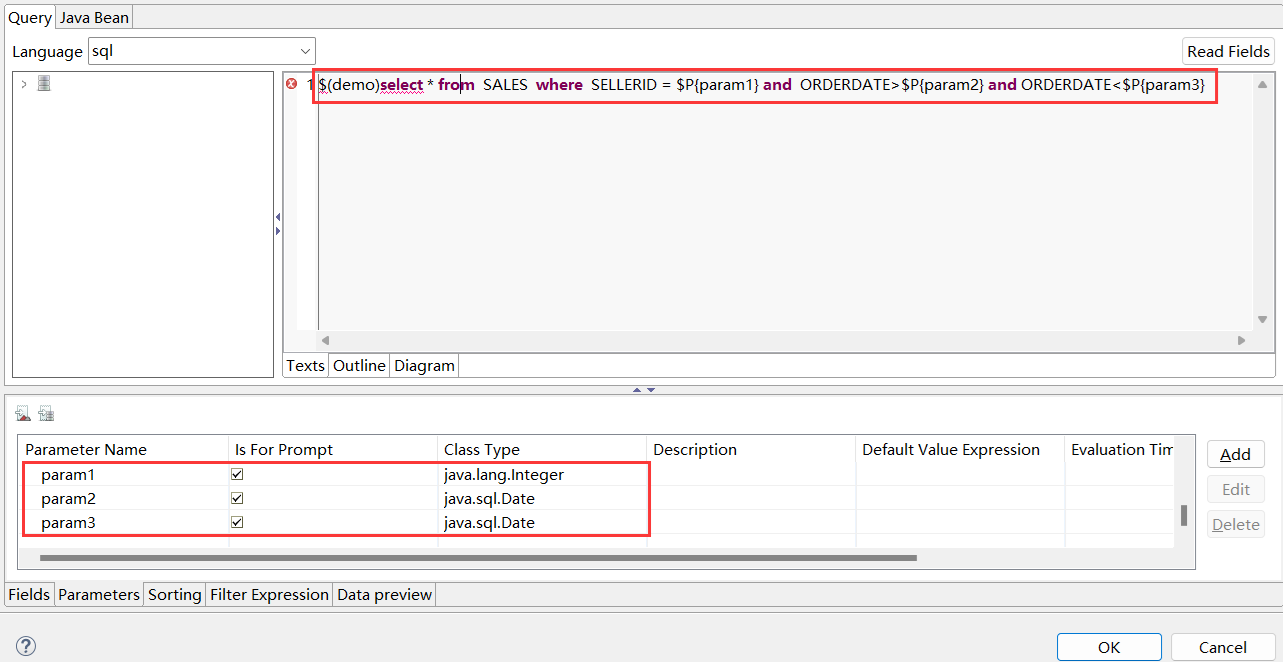This screenshot has width=1283, height=662.
Task: Click Add to create a parameter
Action: (1235, 454)
